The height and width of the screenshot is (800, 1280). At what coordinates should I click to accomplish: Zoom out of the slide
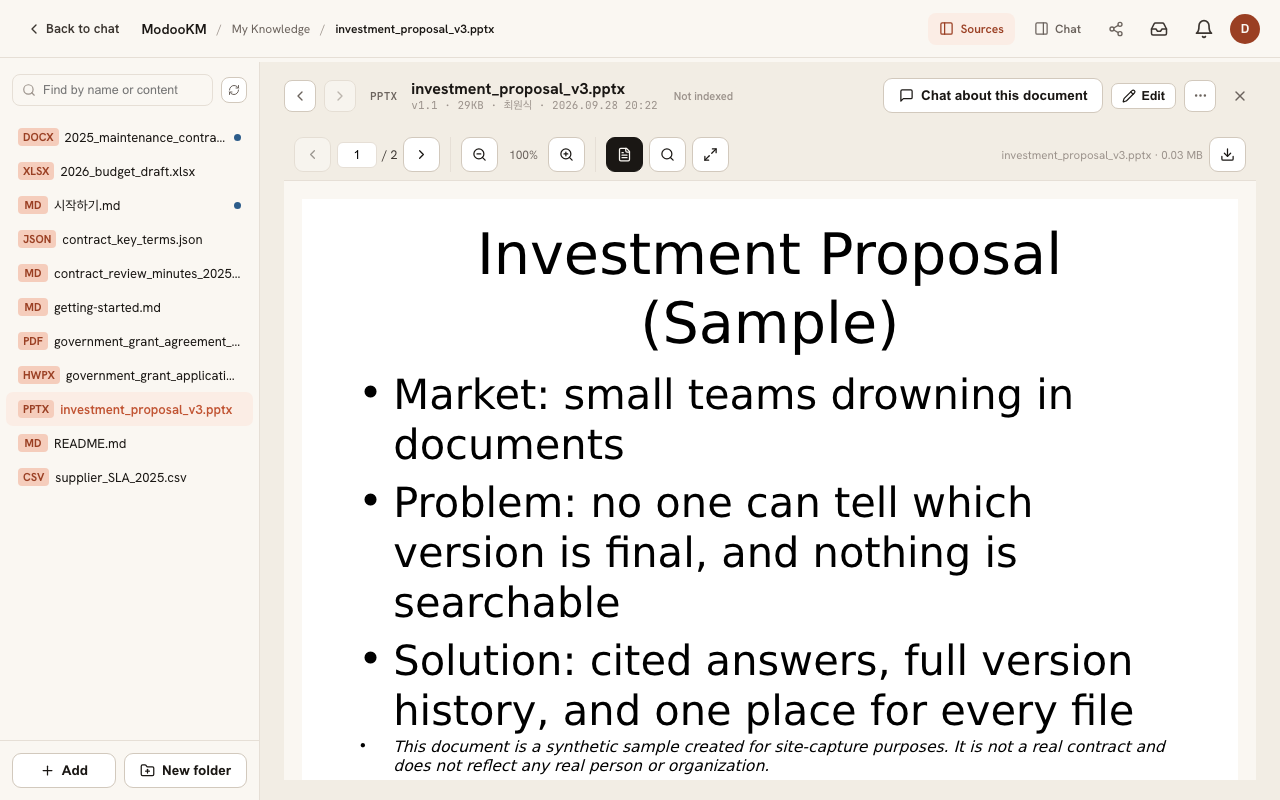click(479, 155)
